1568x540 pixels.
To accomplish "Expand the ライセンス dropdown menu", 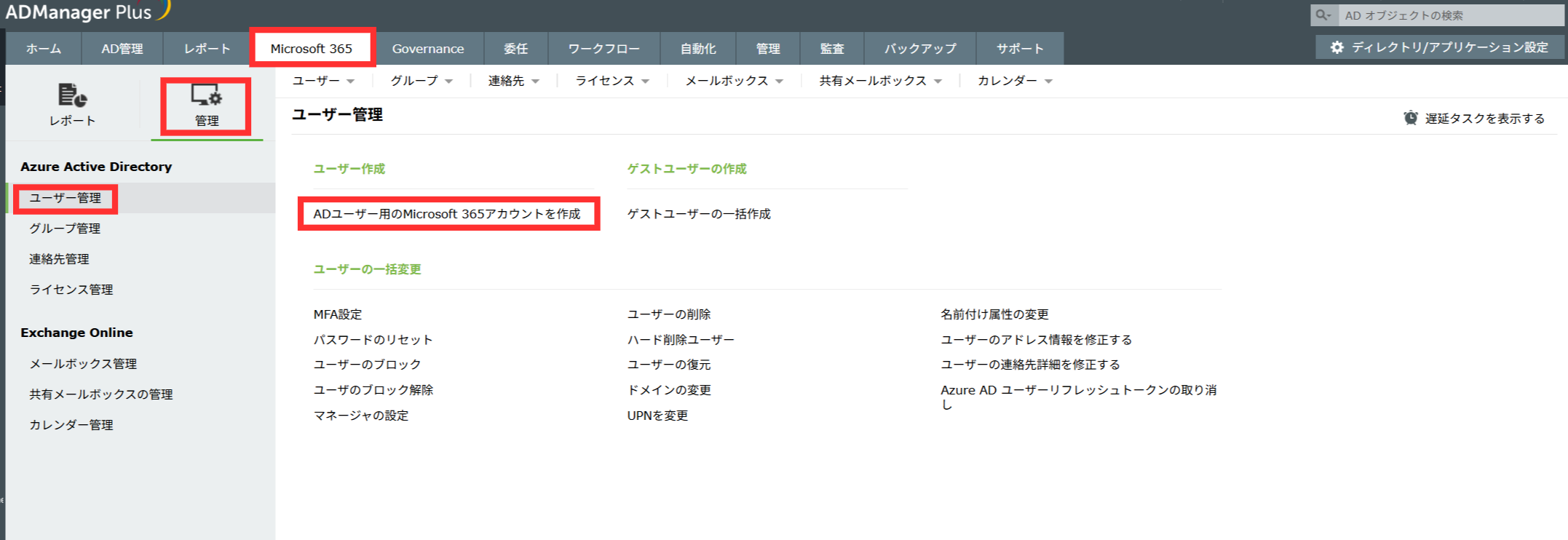I will pyautogui.click(x=613, y=81).
